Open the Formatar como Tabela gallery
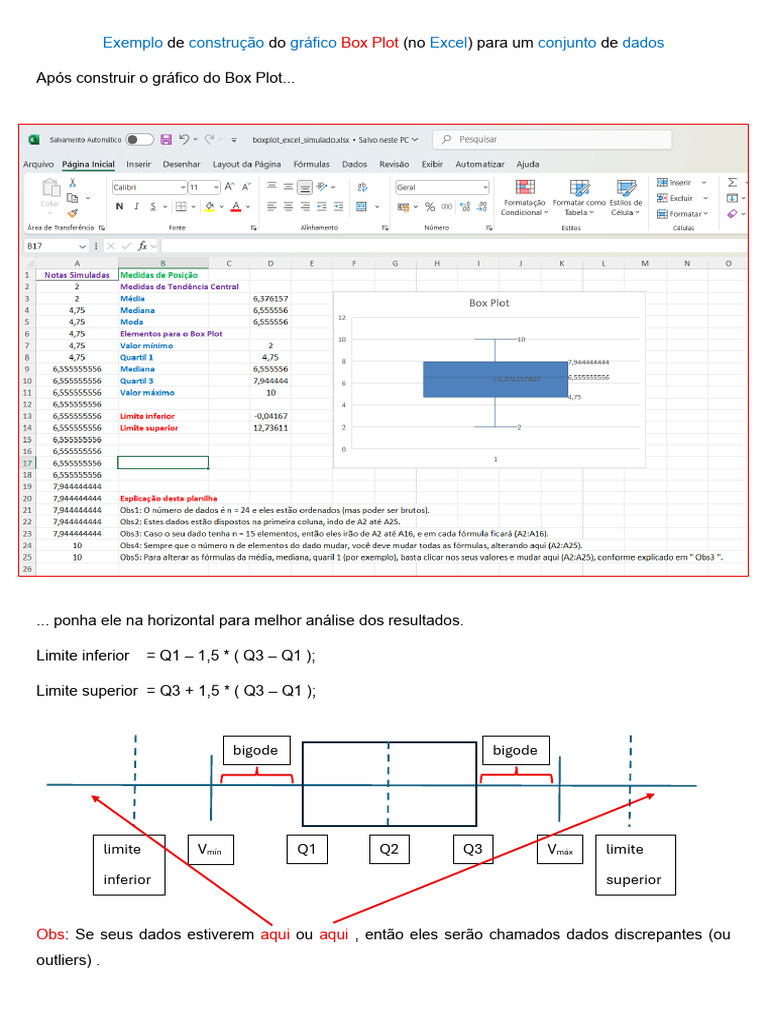Viewport: 768px width, 1024px height. (x=579, y=198)
